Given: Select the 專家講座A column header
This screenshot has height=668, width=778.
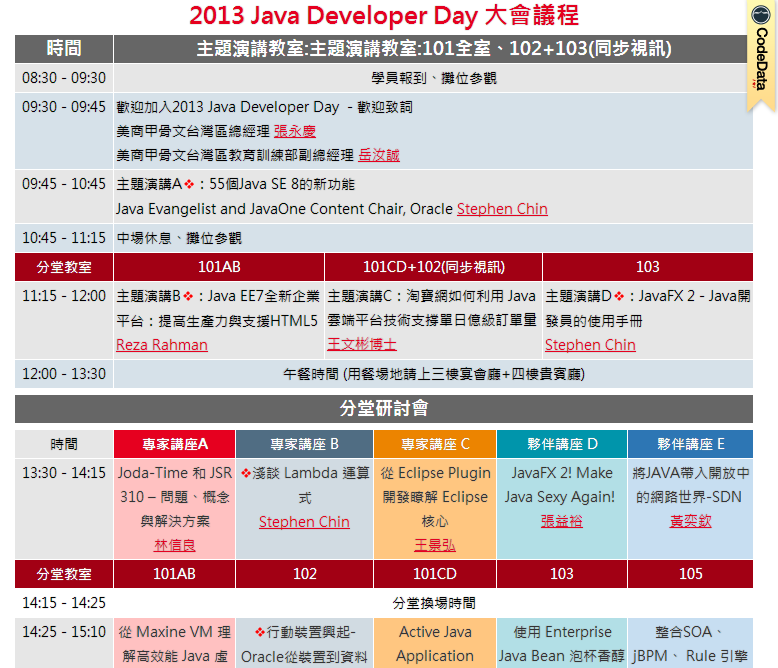Looking at the screenshot, I should pyautogui.click(x=175, y=444).
